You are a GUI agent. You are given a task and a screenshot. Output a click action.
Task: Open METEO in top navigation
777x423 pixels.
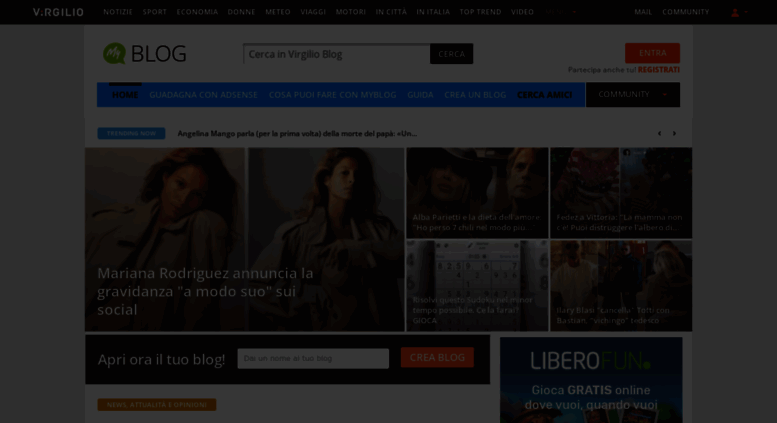coord(278,12)
